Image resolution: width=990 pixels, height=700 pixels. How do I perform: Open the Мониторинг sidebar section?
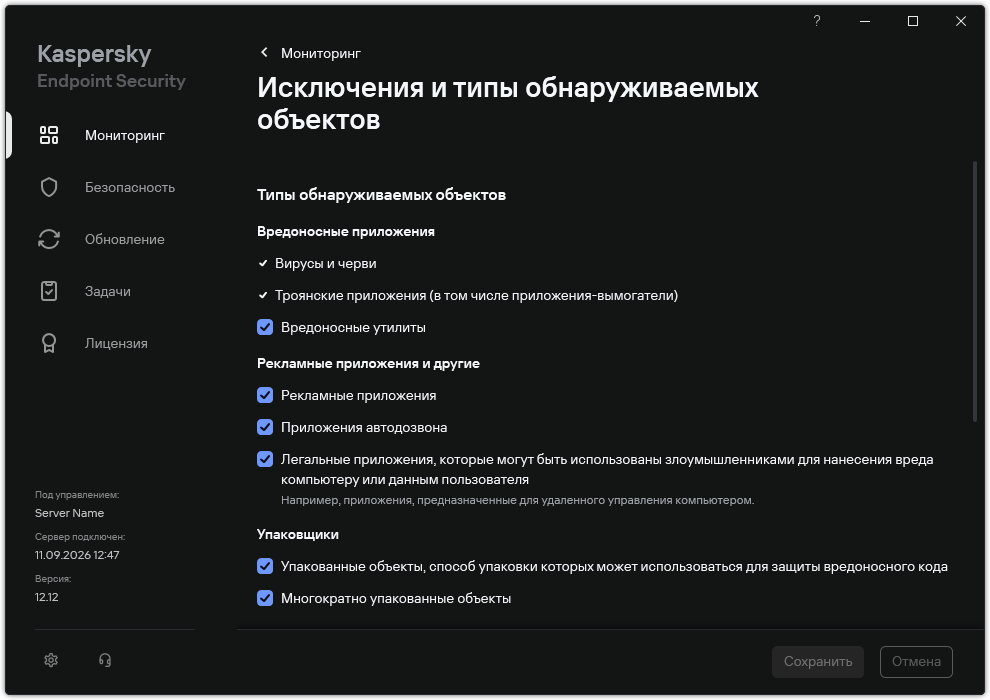click(125, 135)
